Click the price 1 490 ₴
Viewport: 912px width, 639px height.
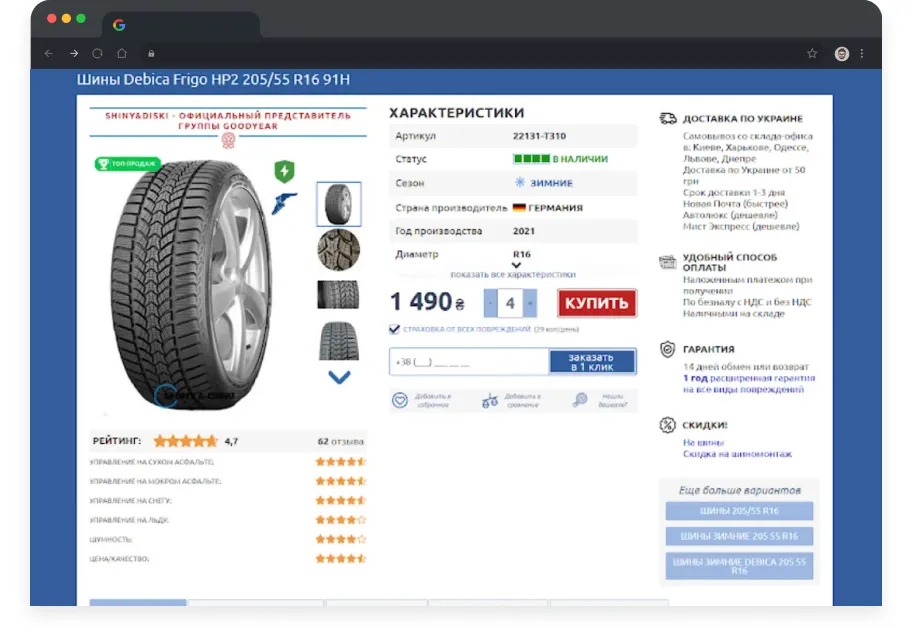428,302
